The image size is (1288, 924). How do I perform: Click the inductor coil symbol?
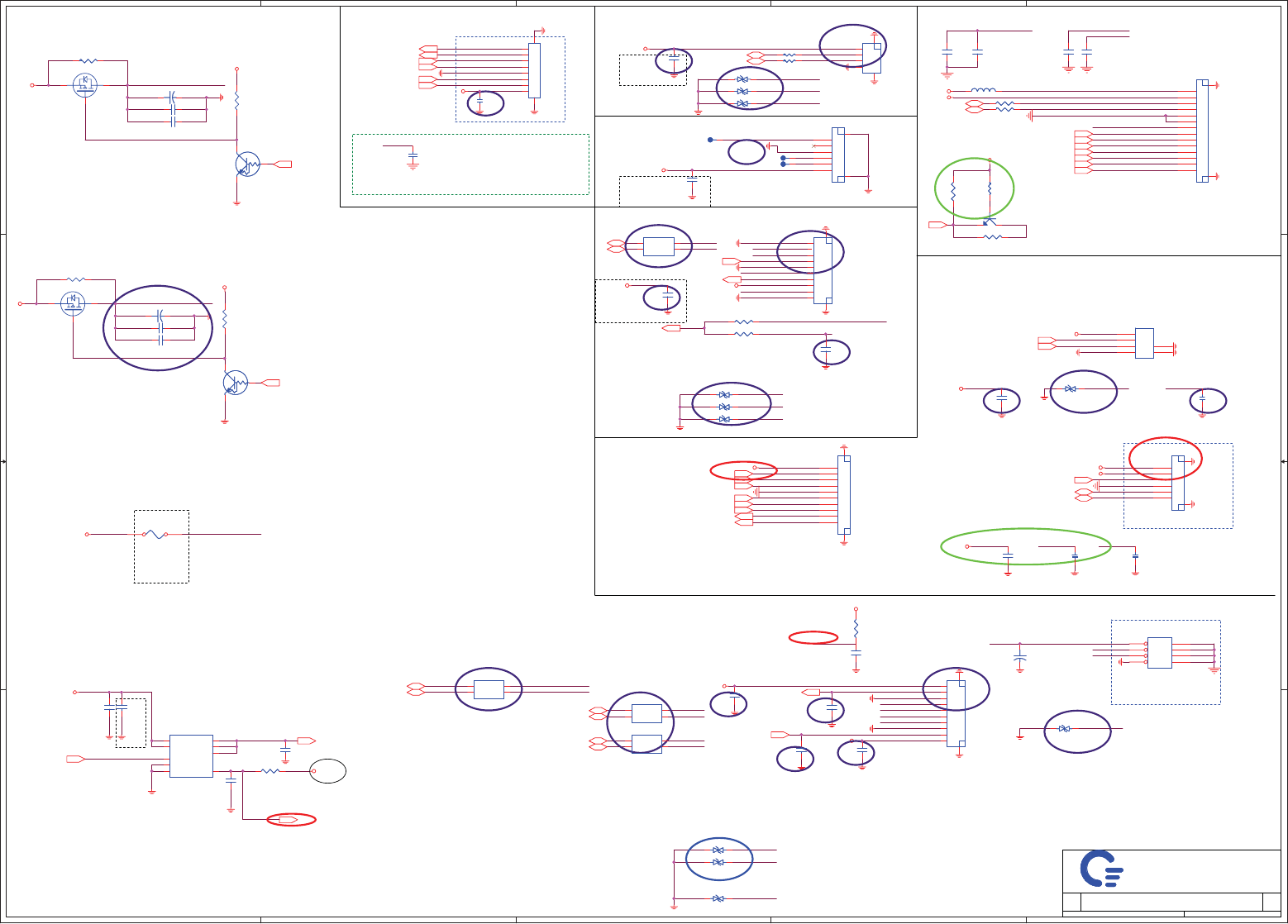pos(983,90)
